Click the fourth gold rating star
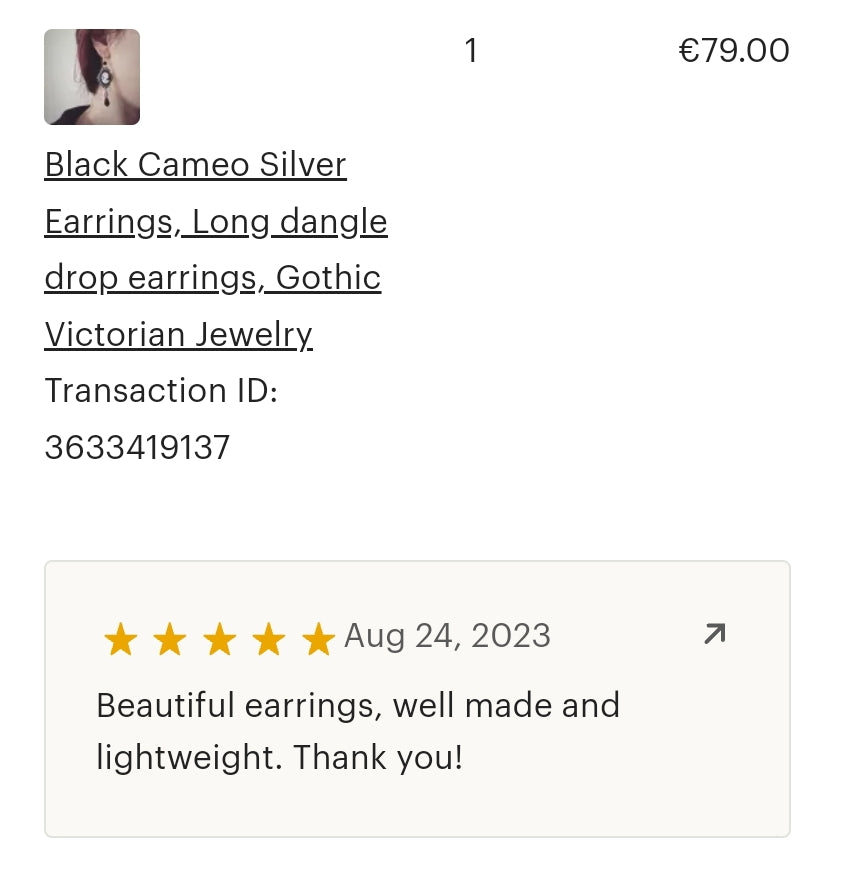Screen dimensions: 842x883 click(268, 639)
